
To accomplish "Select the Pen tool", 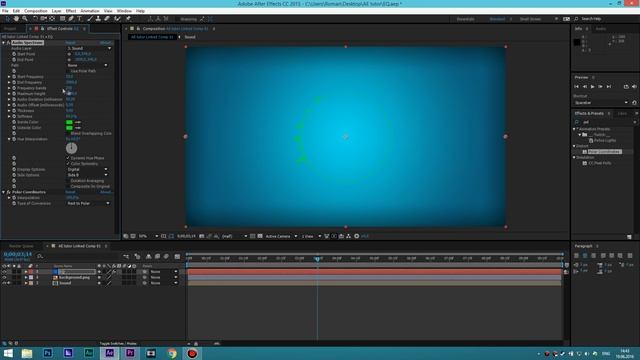I will [x=71, y=19].
